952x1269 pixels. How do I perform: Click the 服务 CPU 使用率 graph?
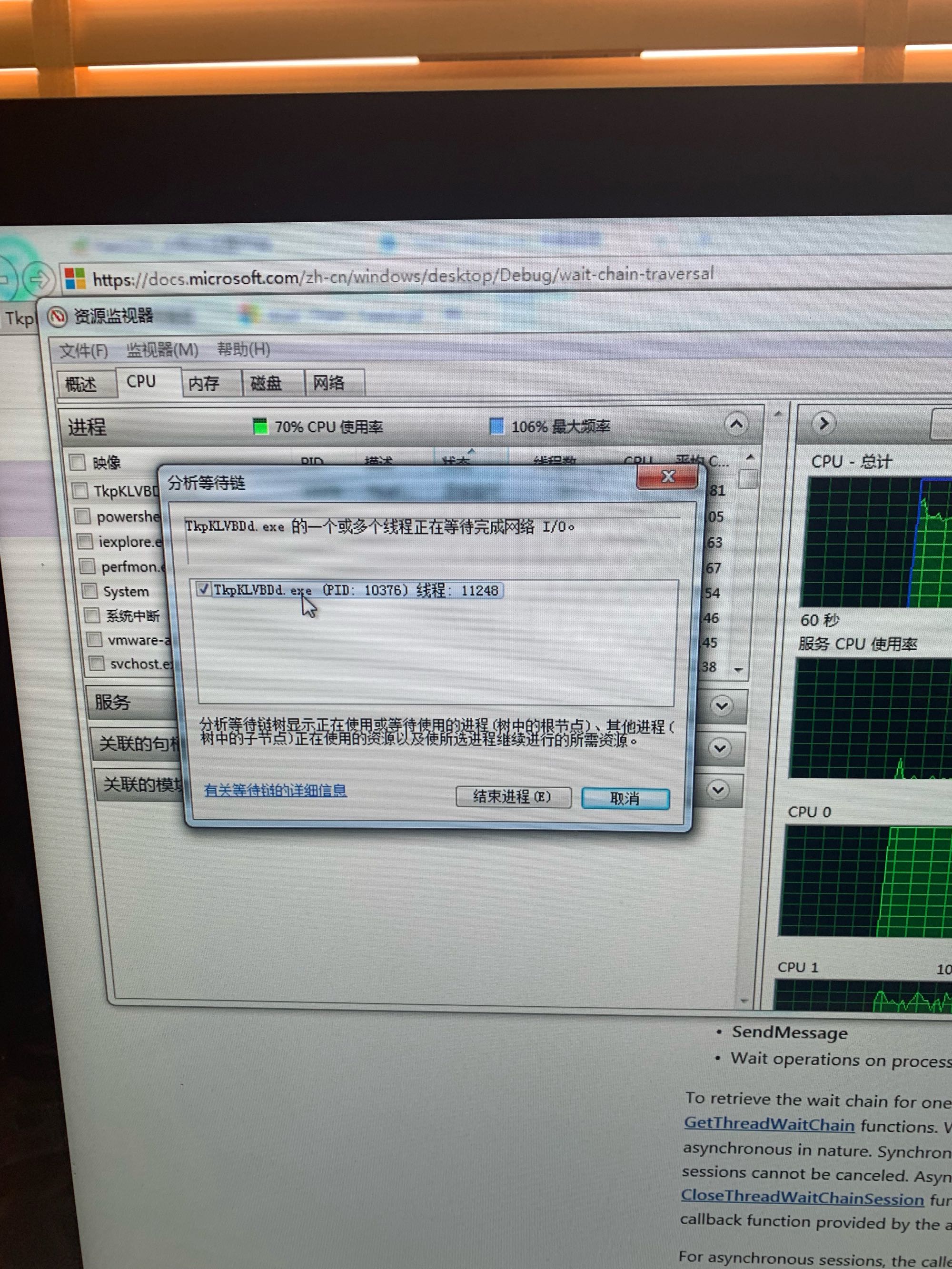coord(871,718)
